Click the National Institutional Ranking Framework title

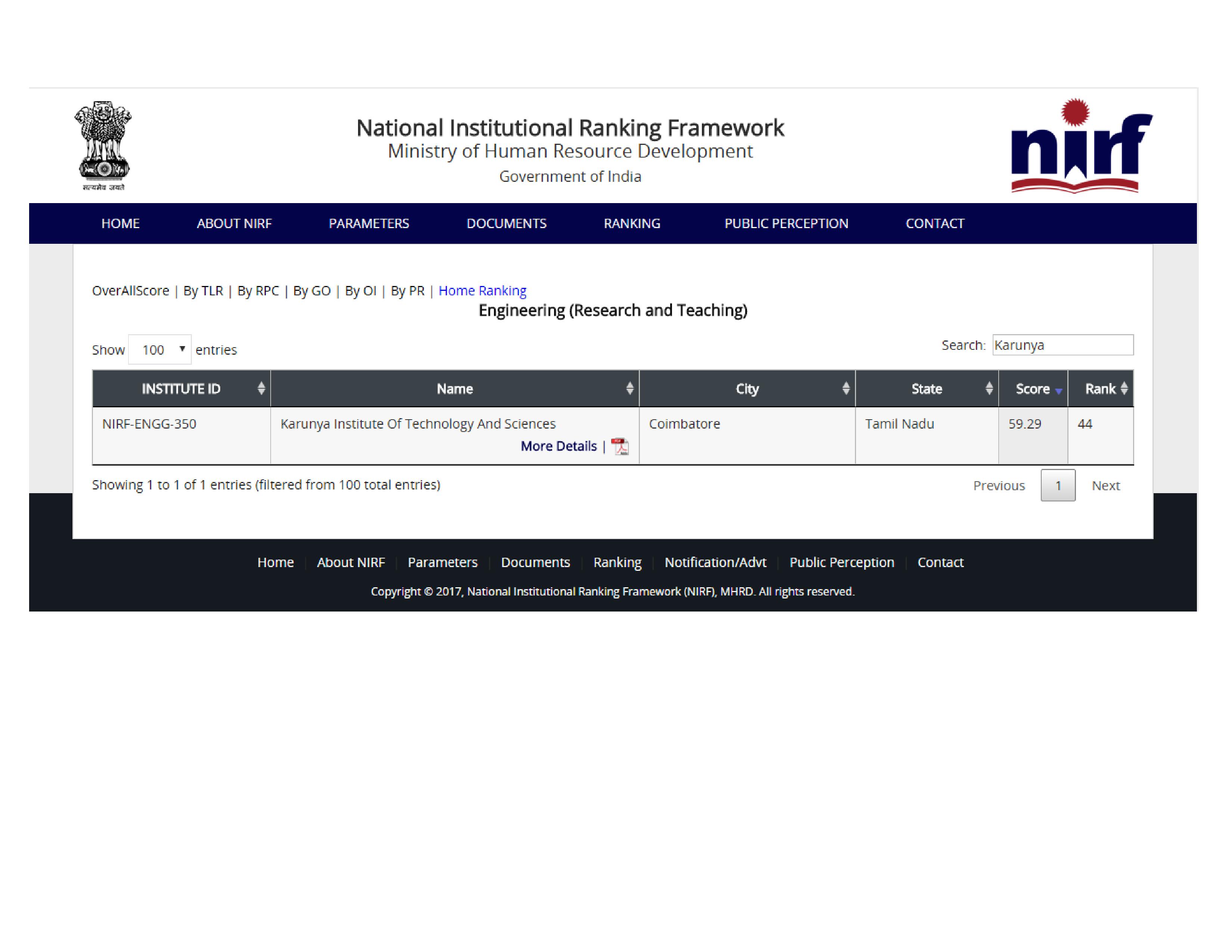(x=570, y=128)
